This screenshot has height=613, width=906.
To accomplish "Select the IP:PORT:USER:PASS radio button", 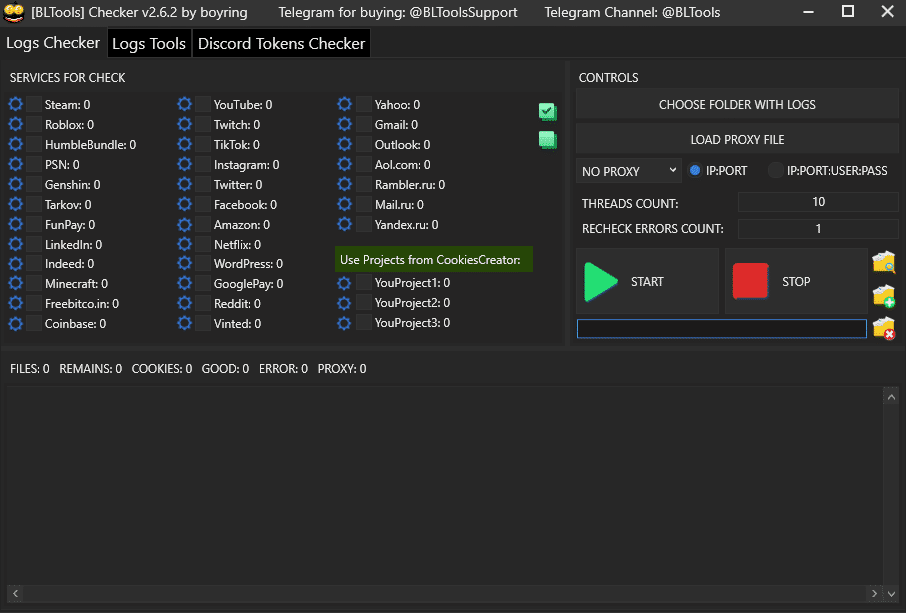I will [775, 170].
